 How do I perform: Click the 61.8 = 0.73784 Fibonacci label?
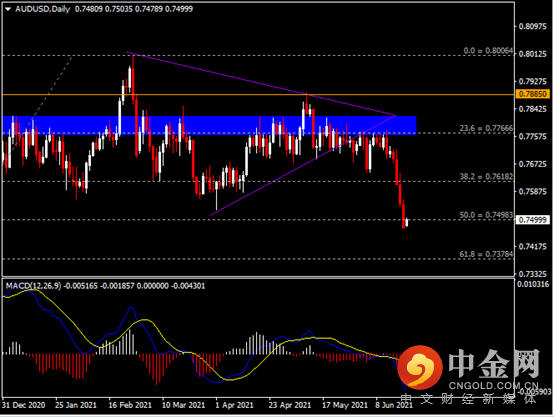pyautogui.click(x=486, y=254)
